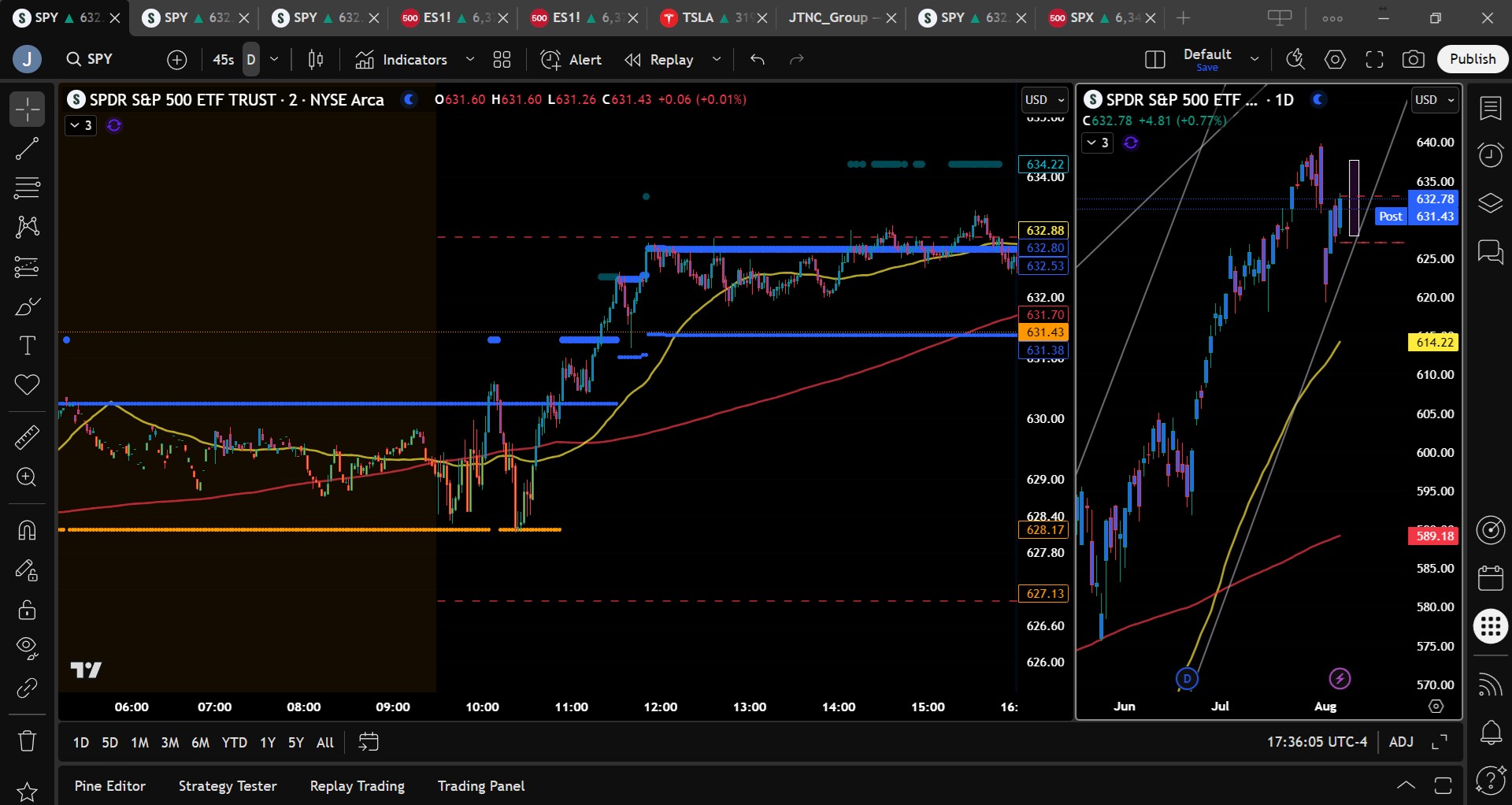Open the watchlist side panel
1512x805 pixels.
(1491, 109)
